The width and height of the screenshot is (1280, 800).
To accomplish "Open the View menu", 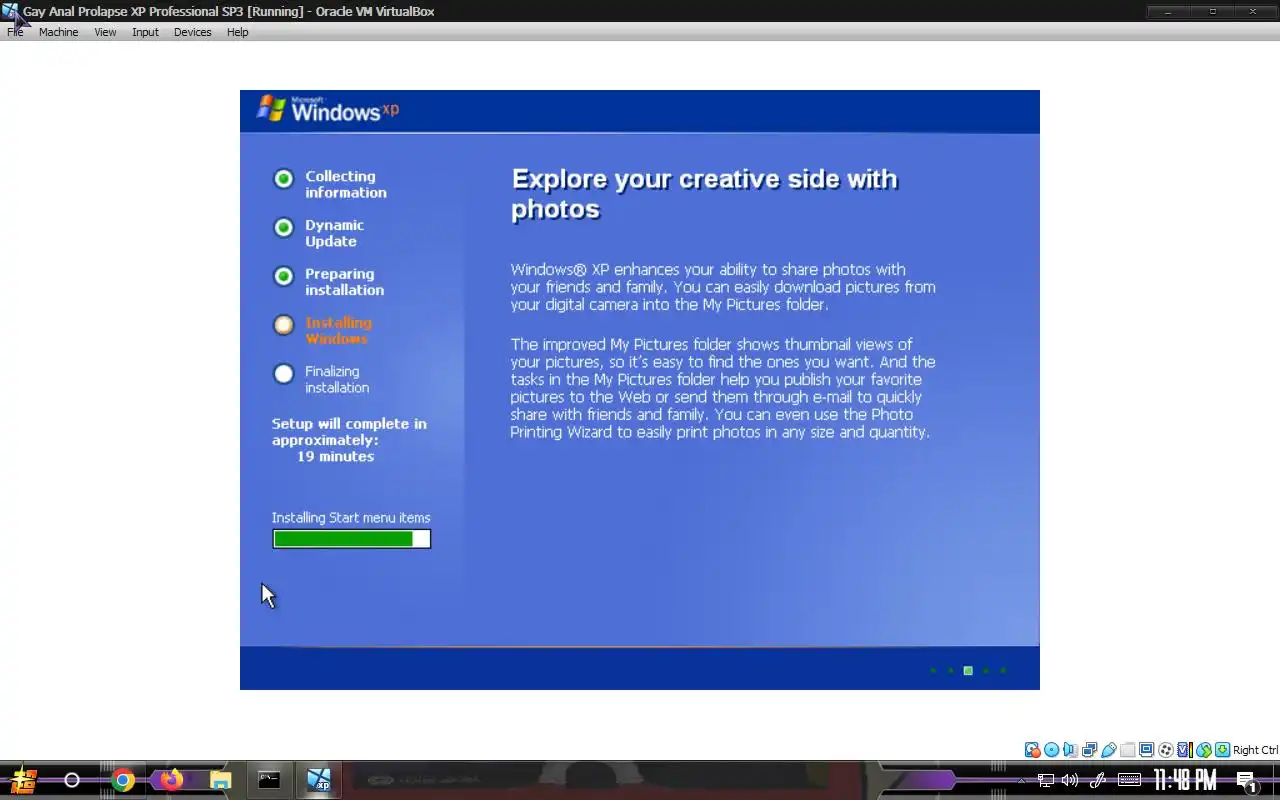I will point(105,32).
